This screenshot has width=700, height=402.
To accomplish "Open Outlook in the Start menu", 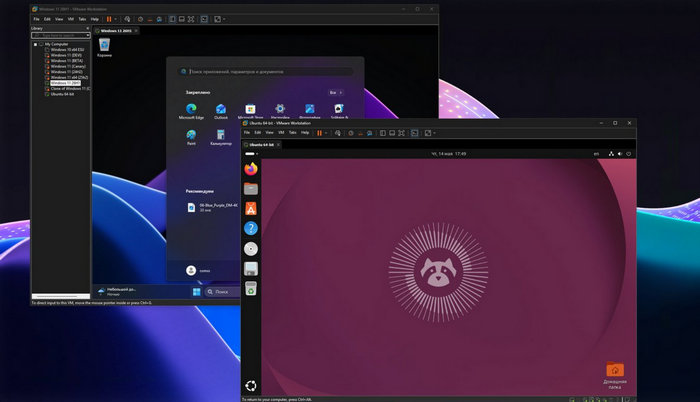I will (221, 111).
